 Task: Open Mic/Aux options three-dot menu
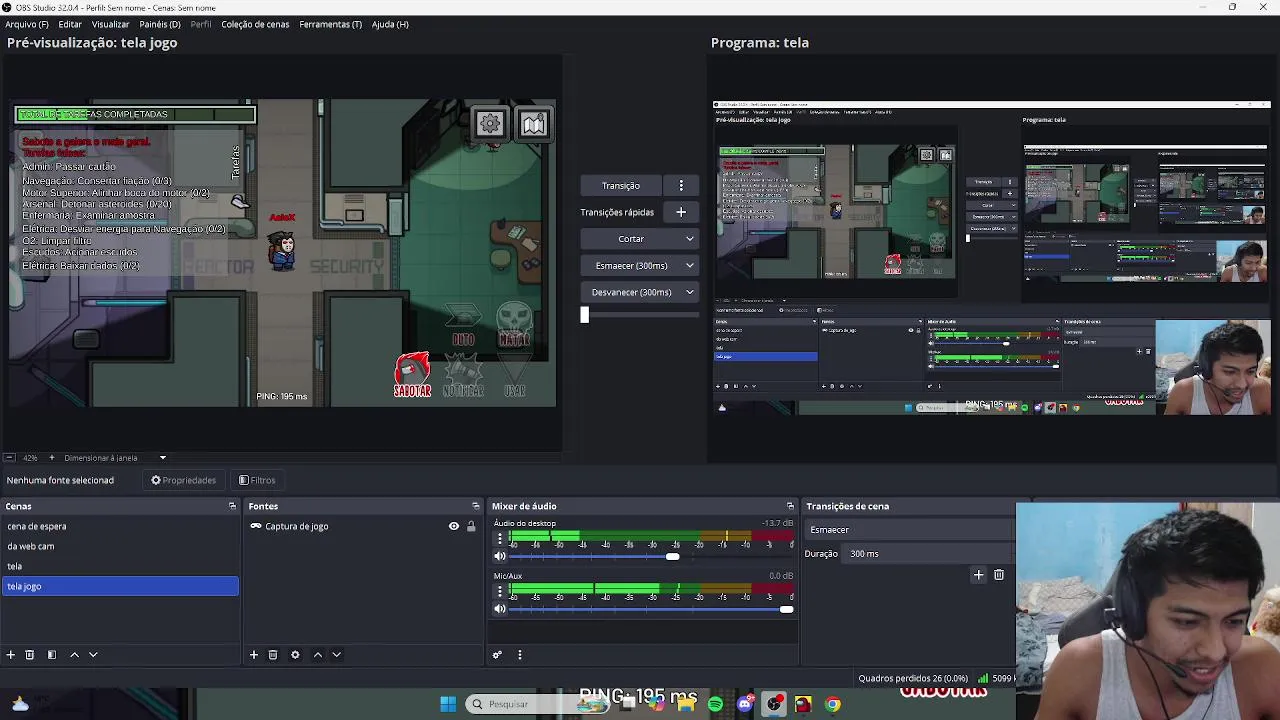[x=500, y=590]
